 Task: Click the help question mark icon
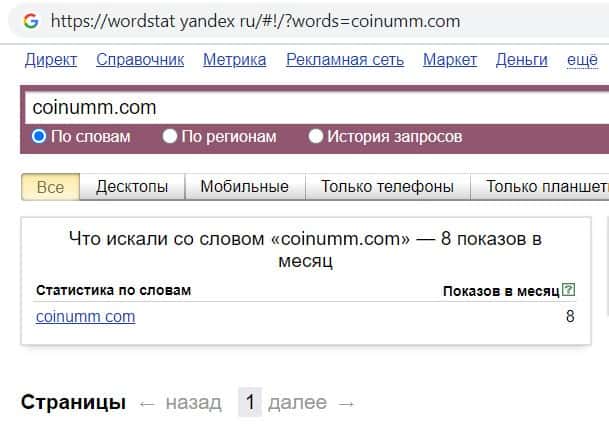tap(569, 290)
